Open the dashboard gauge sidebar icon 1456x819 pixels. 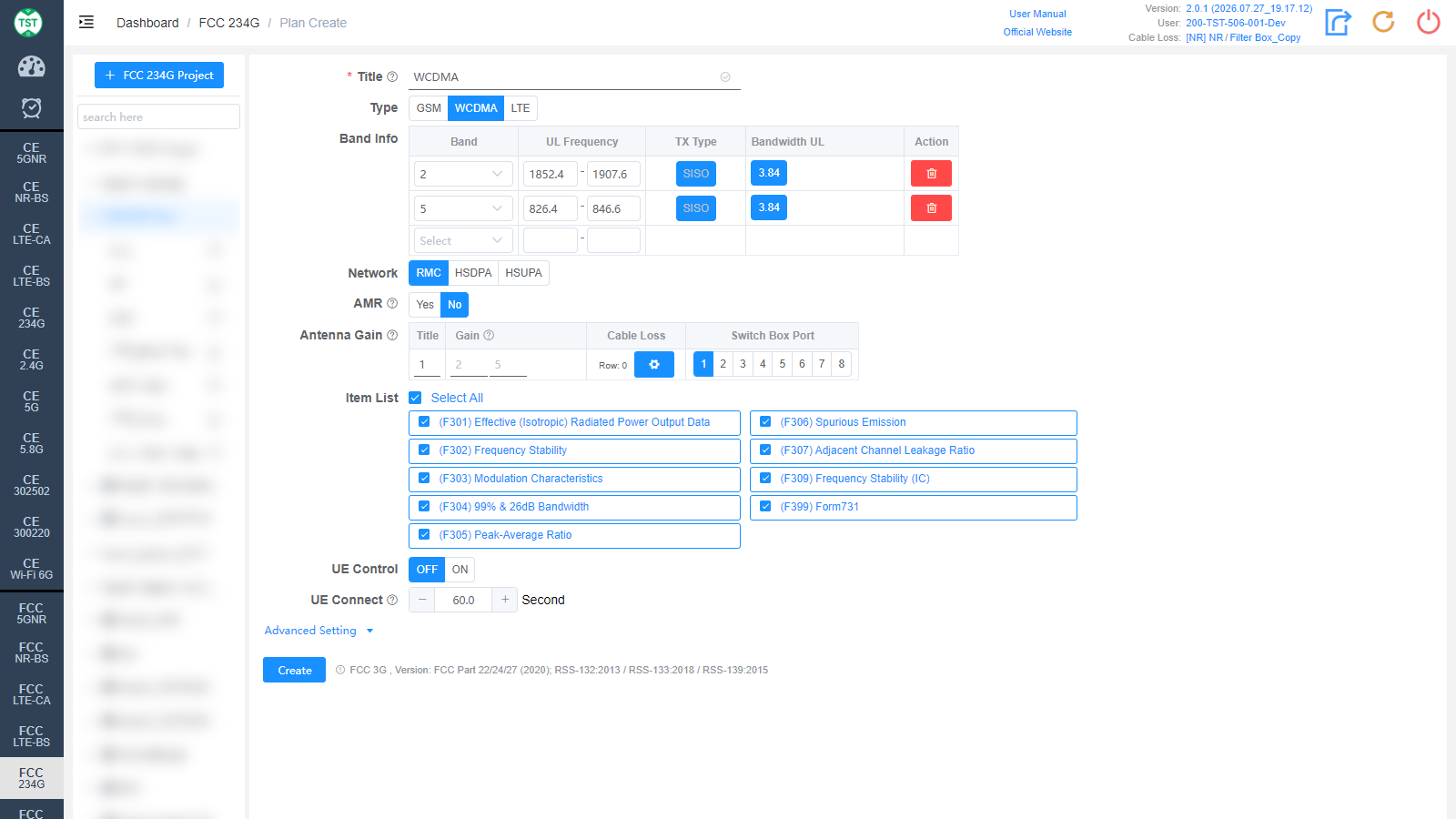32,66
